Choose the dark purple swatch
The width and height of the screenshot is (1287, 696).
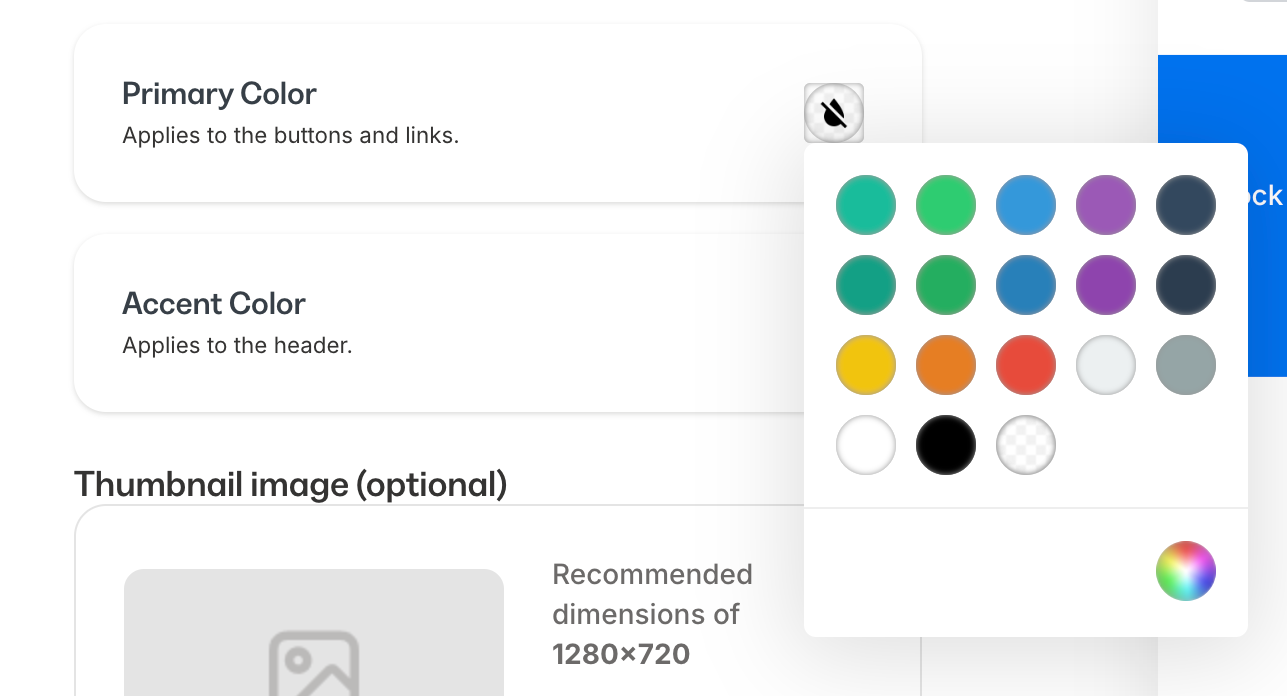point(1105,285)
